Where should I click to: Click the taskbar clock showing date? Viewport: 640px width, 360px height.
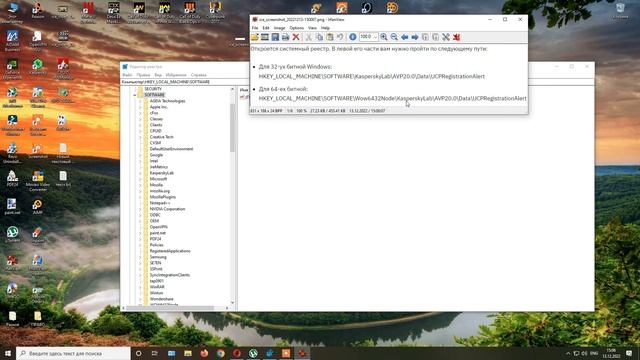coord(611,353)
